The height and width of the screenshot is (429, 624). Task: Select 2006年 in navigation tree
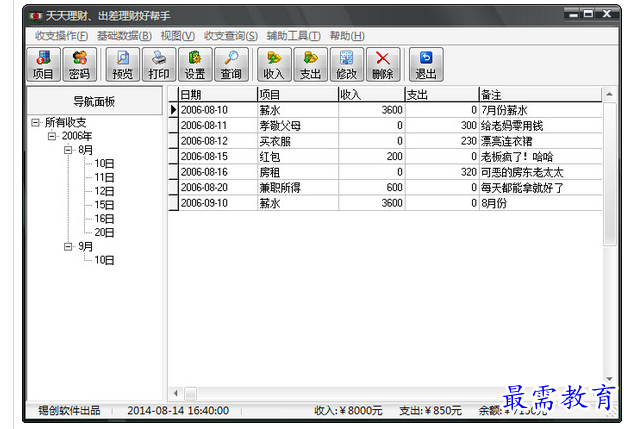[x=77, y=136]
